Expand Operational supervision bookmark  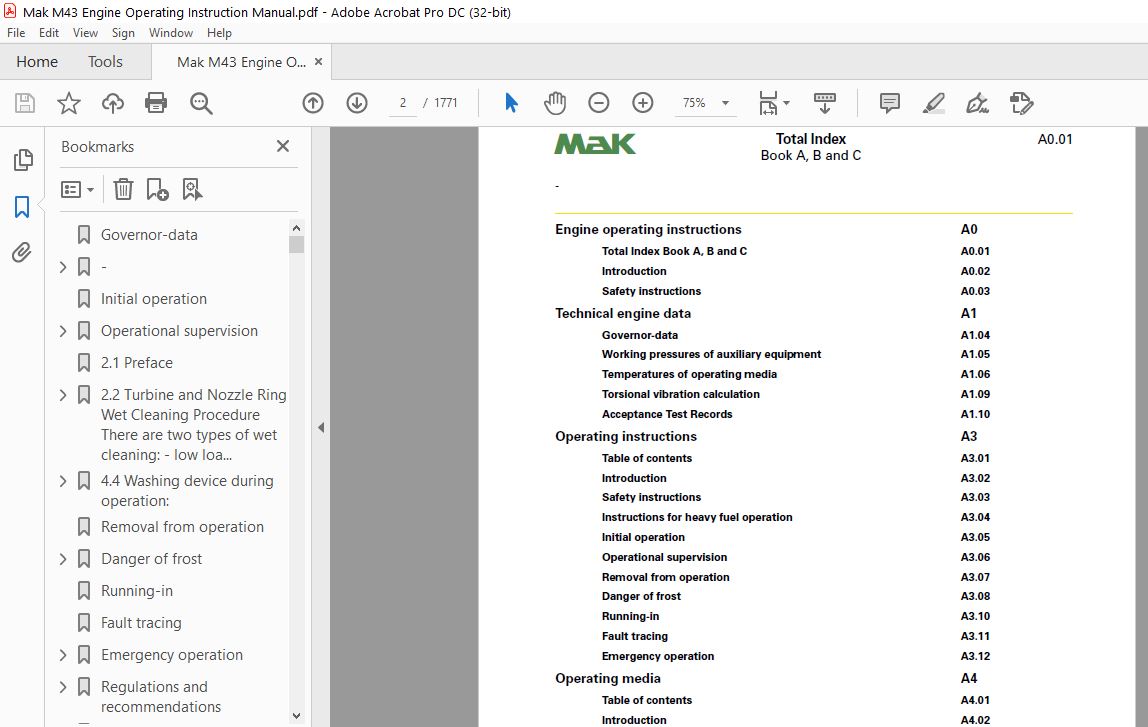(63, 331)
